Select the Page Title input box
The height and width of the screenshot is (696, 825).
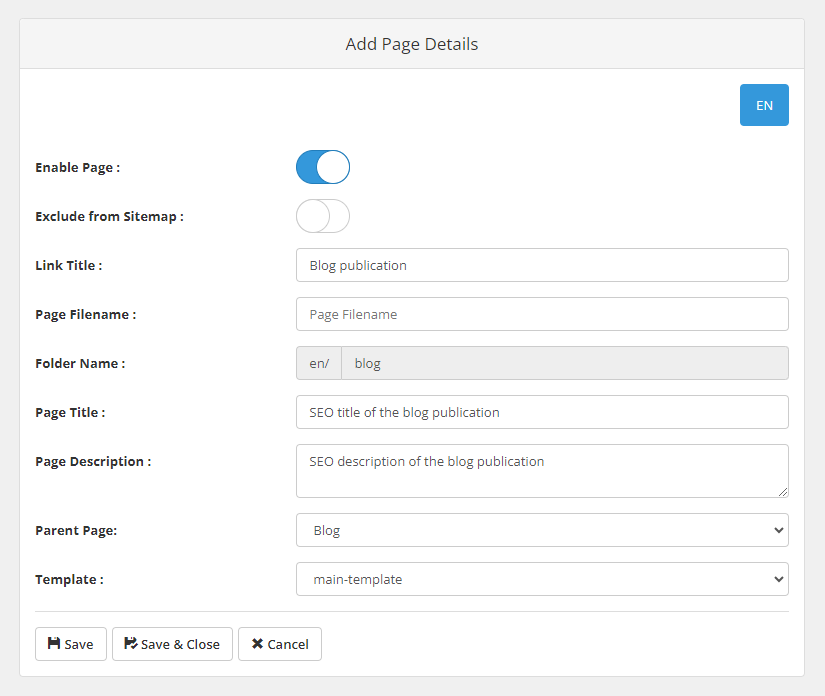541,412
